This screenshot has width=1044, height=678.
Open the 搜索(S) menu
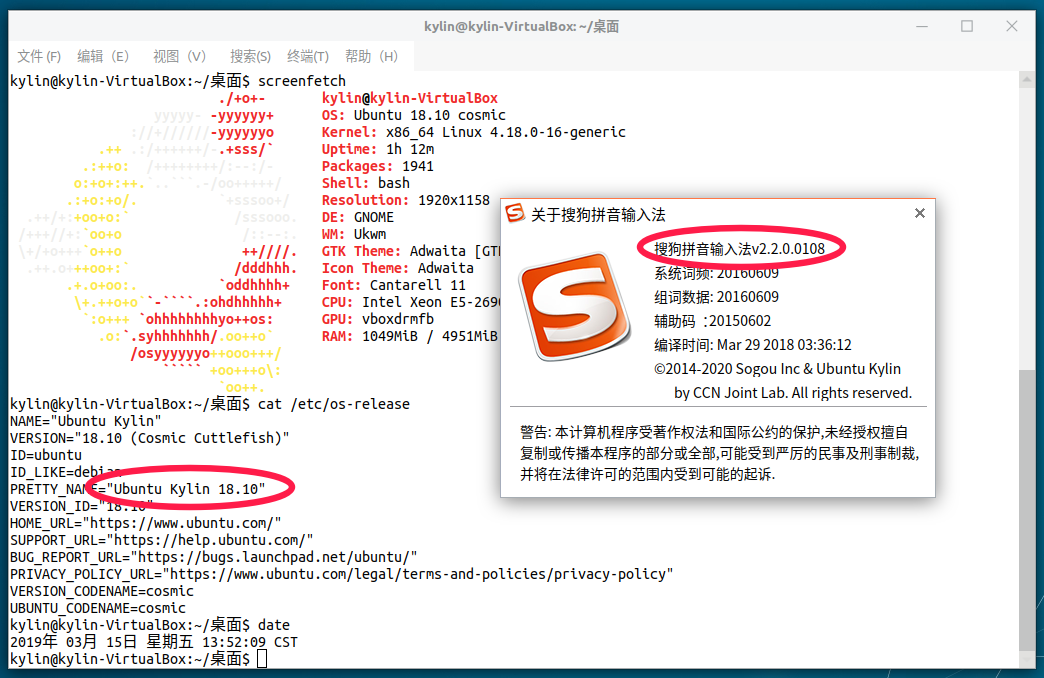pos(250,57)
